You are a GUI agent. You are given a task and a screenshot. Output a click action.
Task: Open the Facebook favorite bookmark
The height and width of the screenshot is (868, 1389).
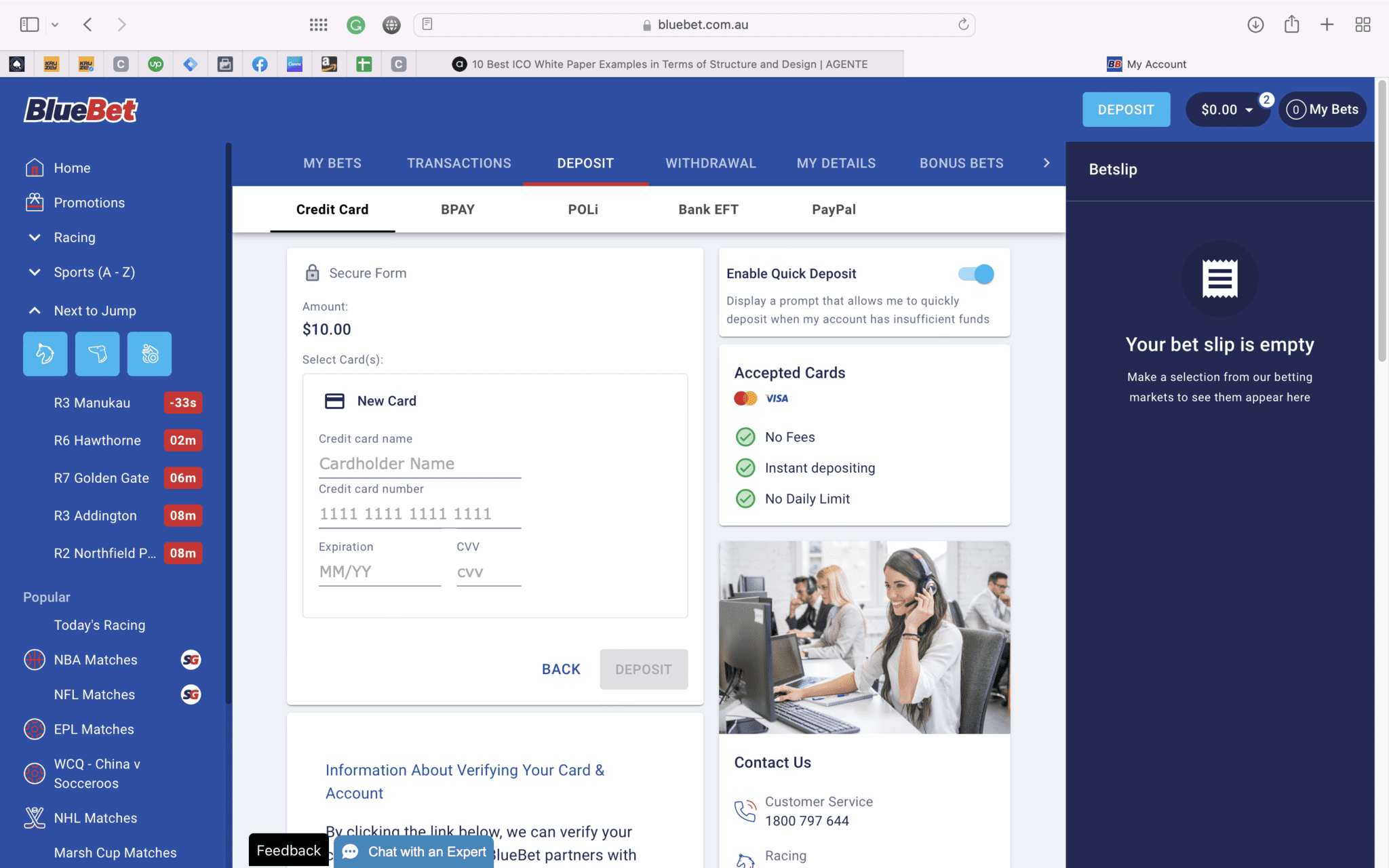(260, 64)
